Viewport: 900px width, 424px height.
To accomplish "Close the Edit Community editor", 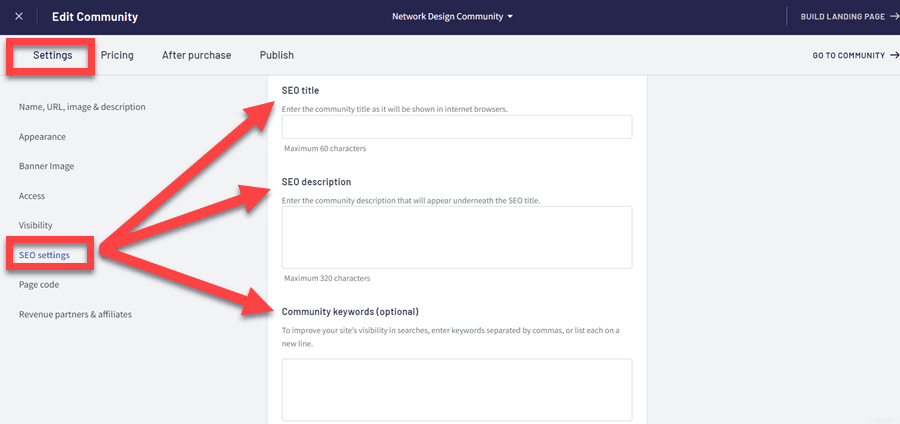I will coord(19,17).
